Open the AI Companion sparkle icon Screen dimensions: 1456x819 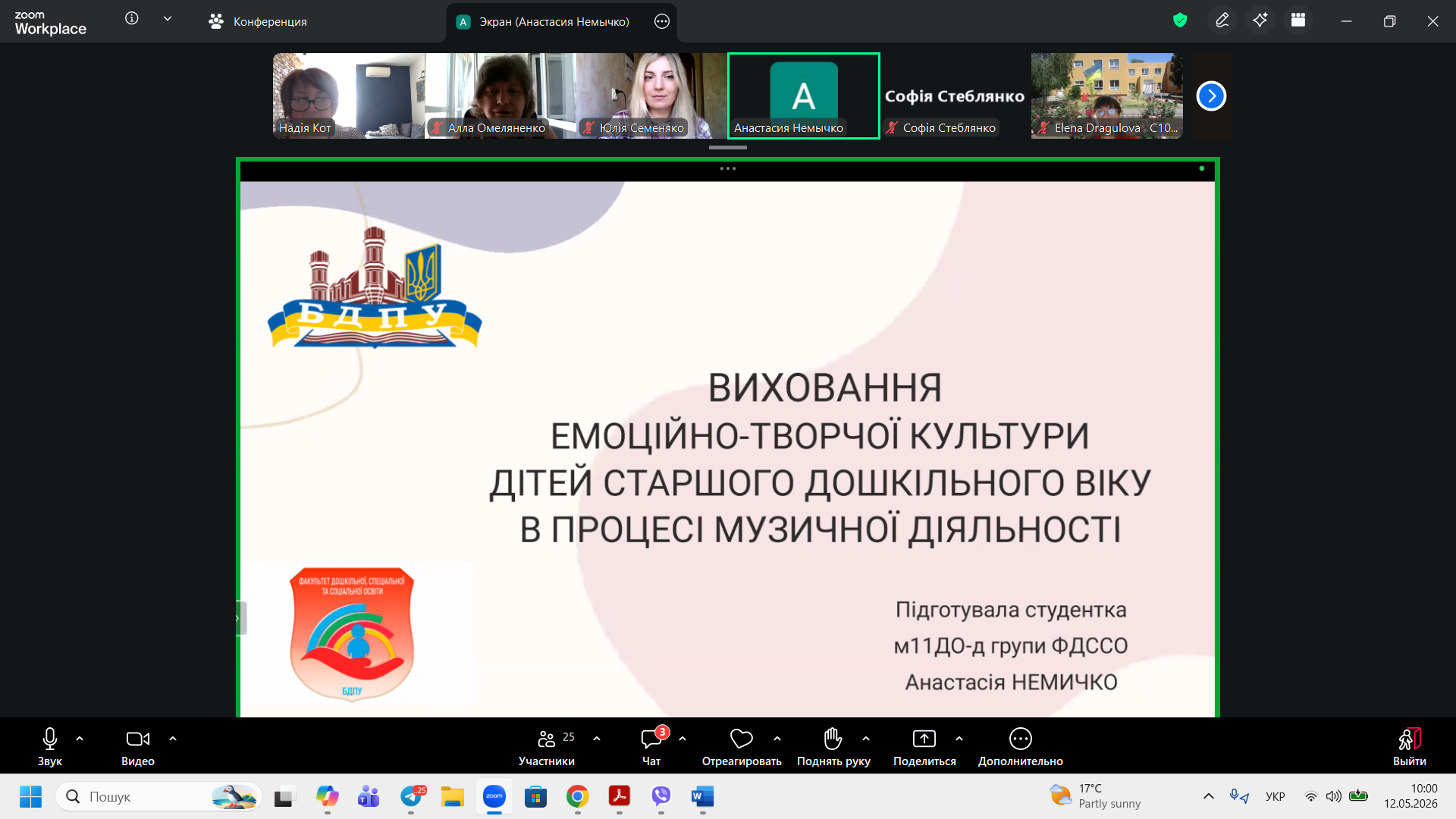coord(1260,20)
